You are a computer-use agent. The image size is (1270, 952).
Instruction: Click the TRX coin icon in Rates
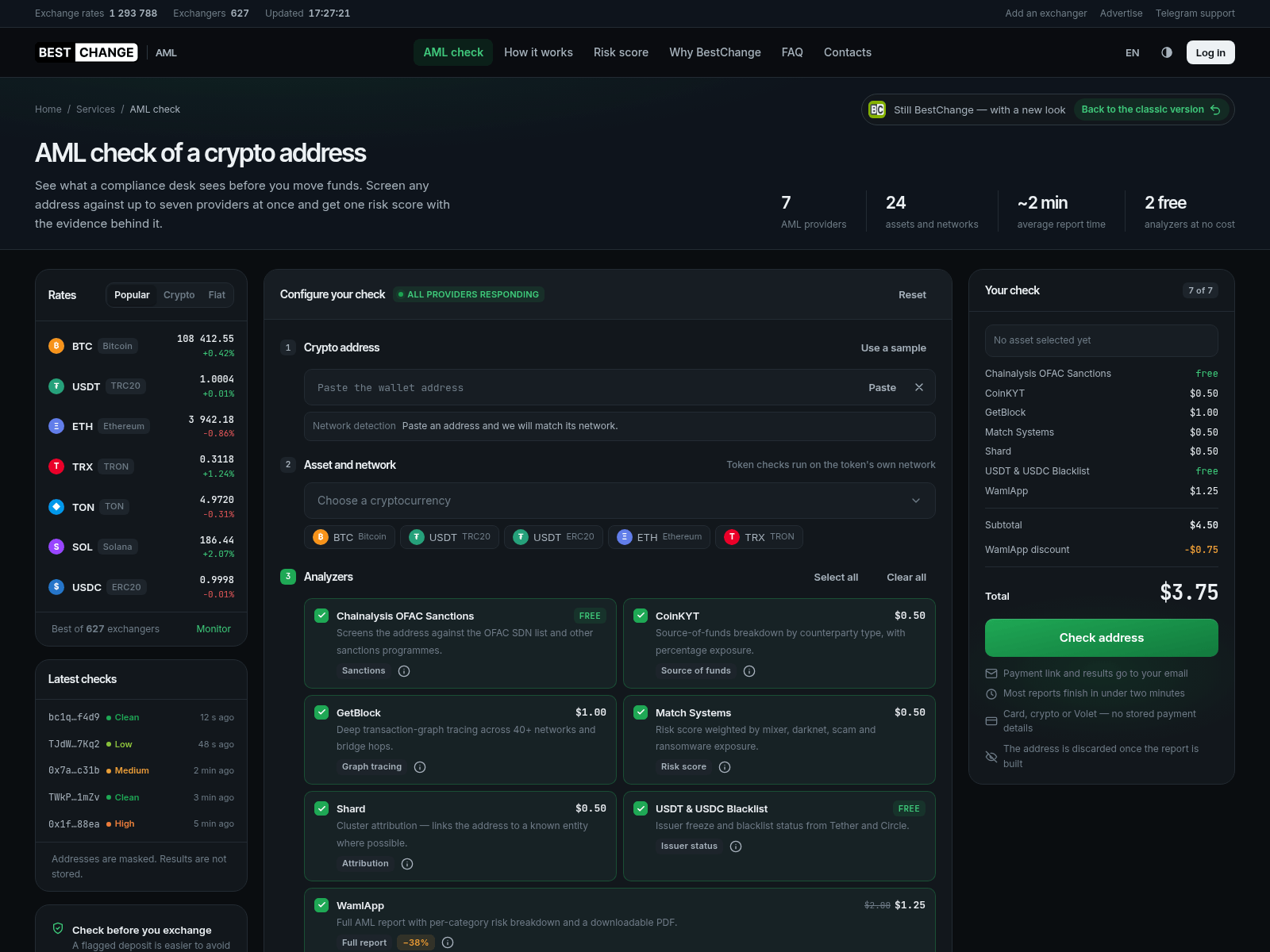[56, 466]
